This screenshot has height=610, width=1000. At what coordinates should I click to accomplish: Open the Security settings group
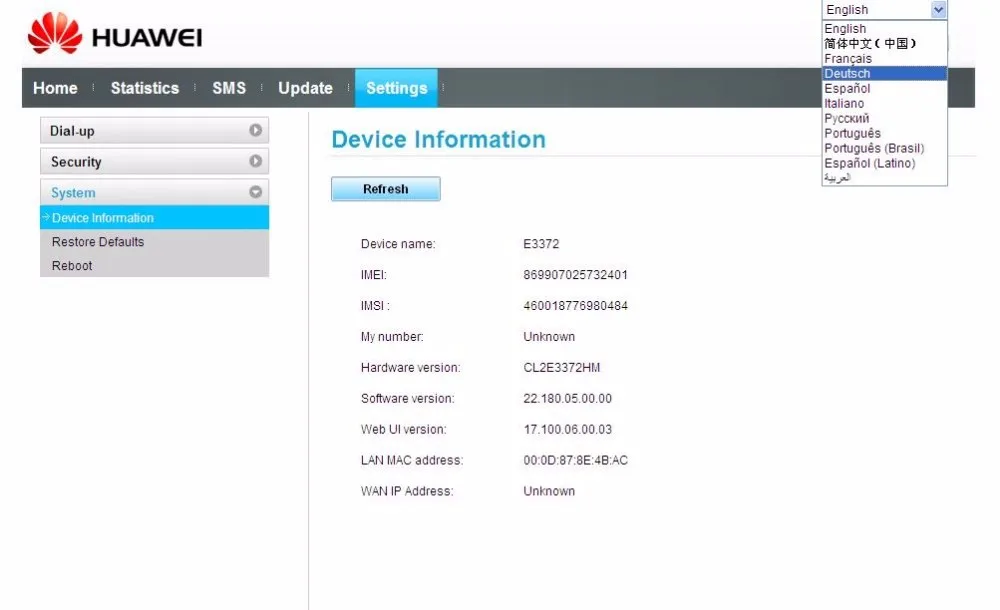coord(154,161)
